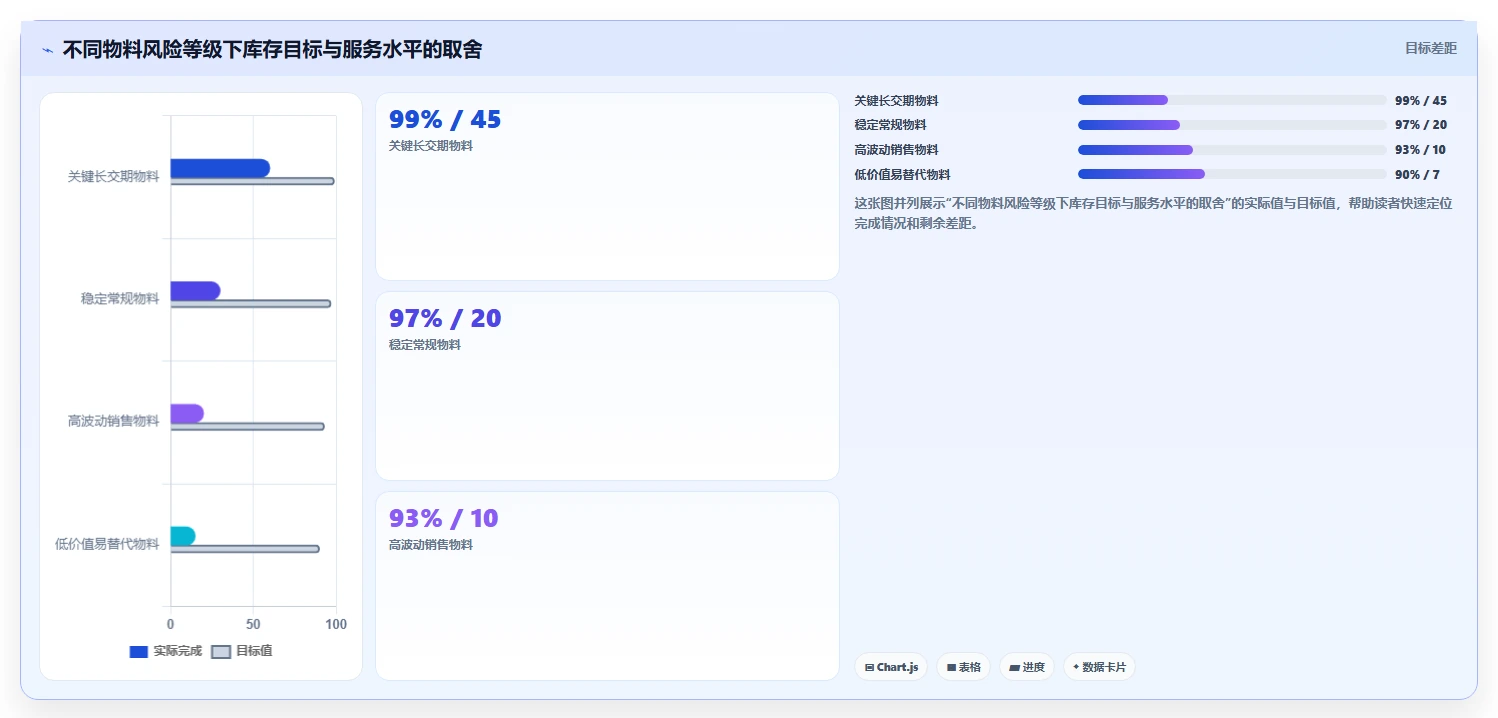Click the axis tick label 50

[253, 624]
